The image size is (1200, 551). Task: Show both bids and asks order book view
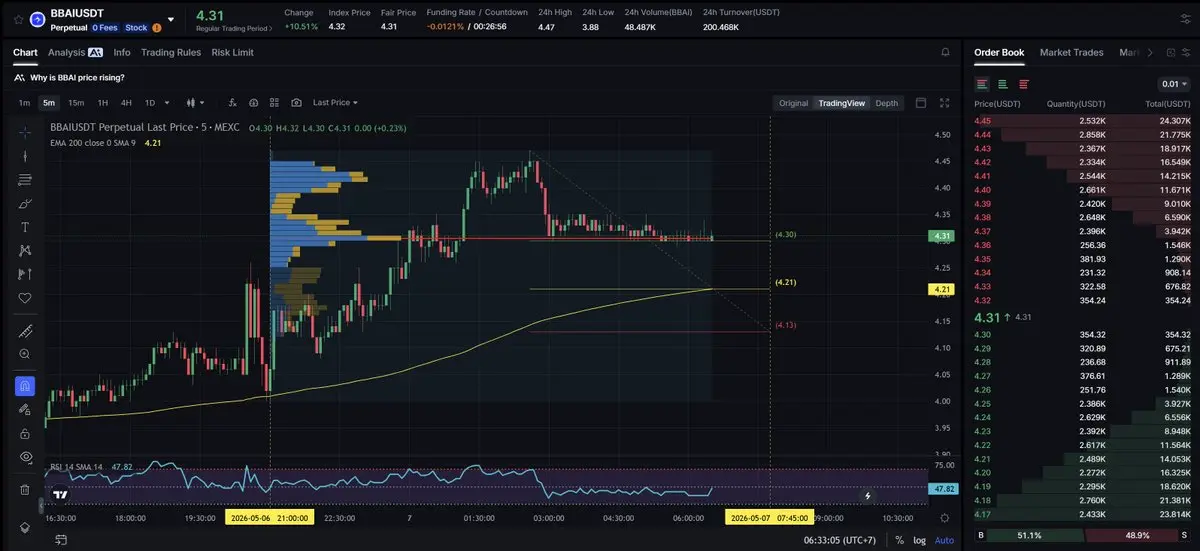(983, 84)
